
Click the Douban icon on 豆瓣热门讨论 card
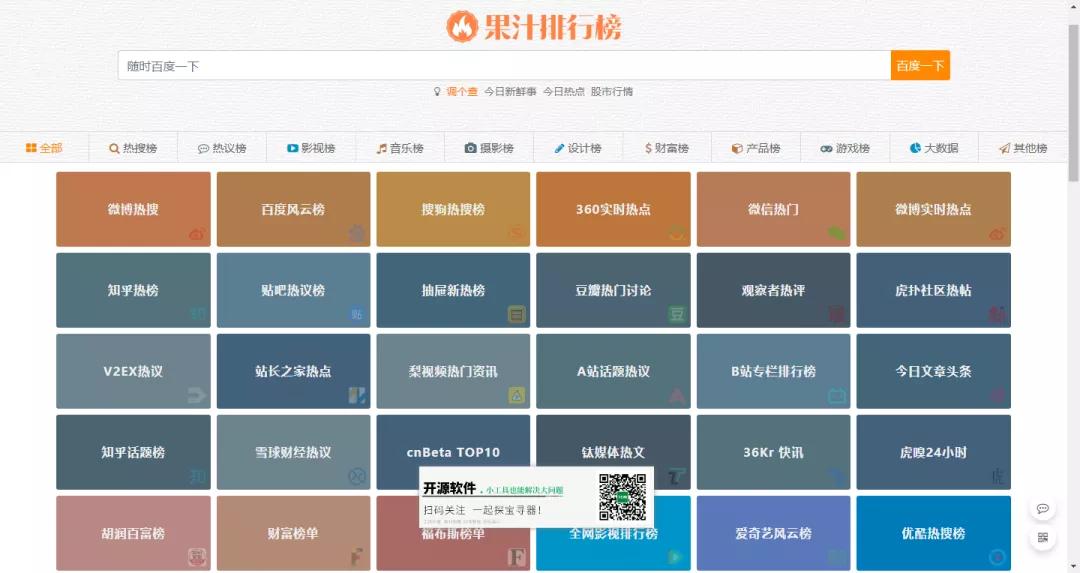[x=677, y=315]
